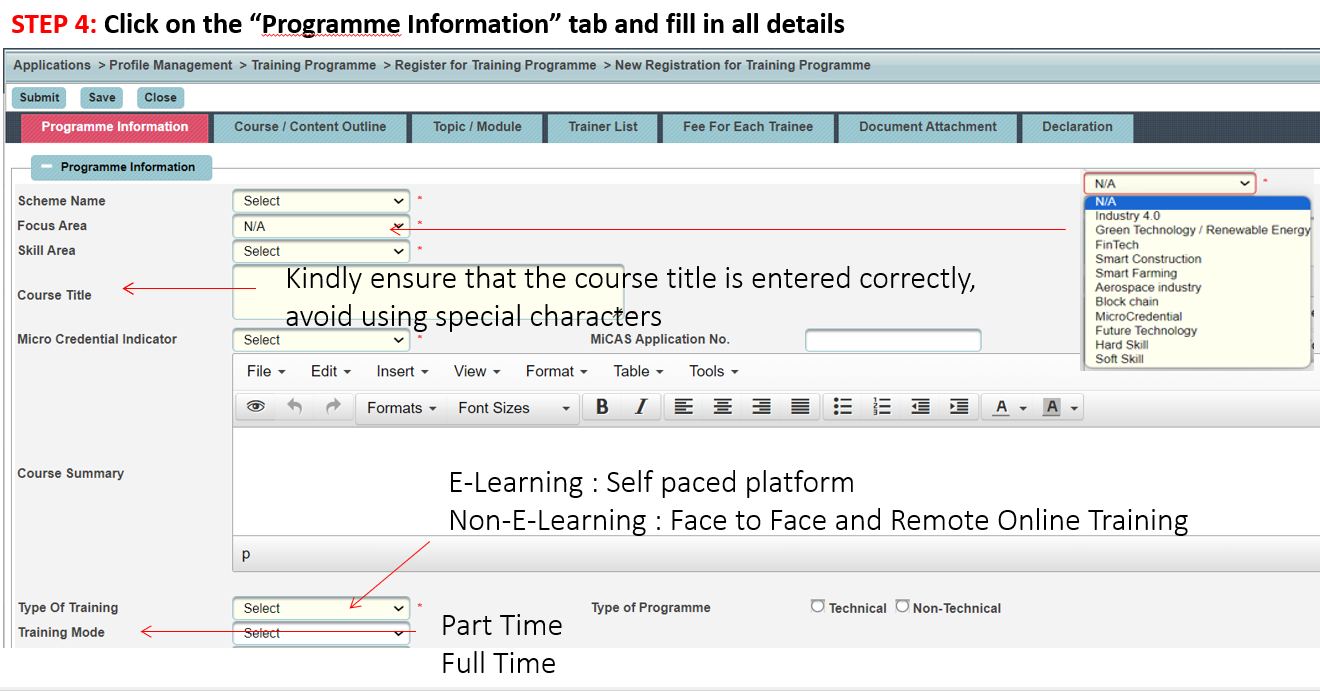The width and height of the screenshot is (1320, 691).
Task: Toggle bold formatting in the editor
Action: point(601,407)
